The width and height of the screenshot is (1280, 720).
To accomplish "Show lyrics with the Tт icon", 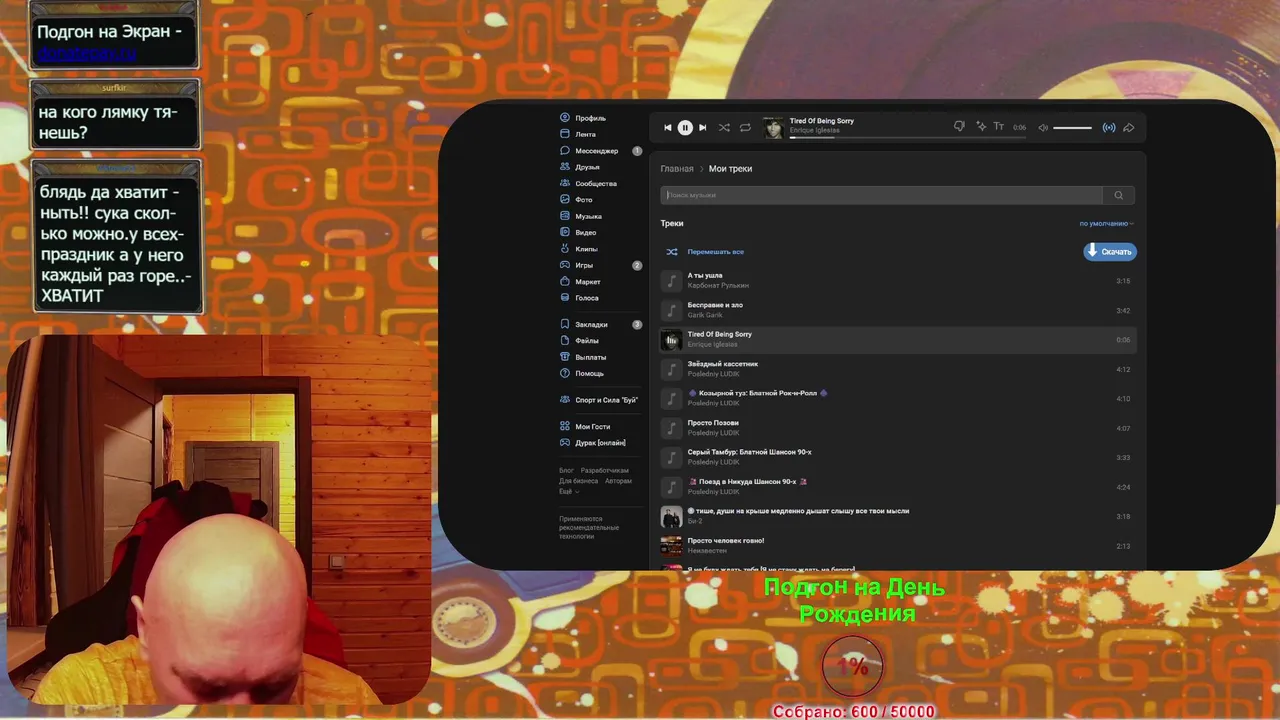I will 1001,127.
